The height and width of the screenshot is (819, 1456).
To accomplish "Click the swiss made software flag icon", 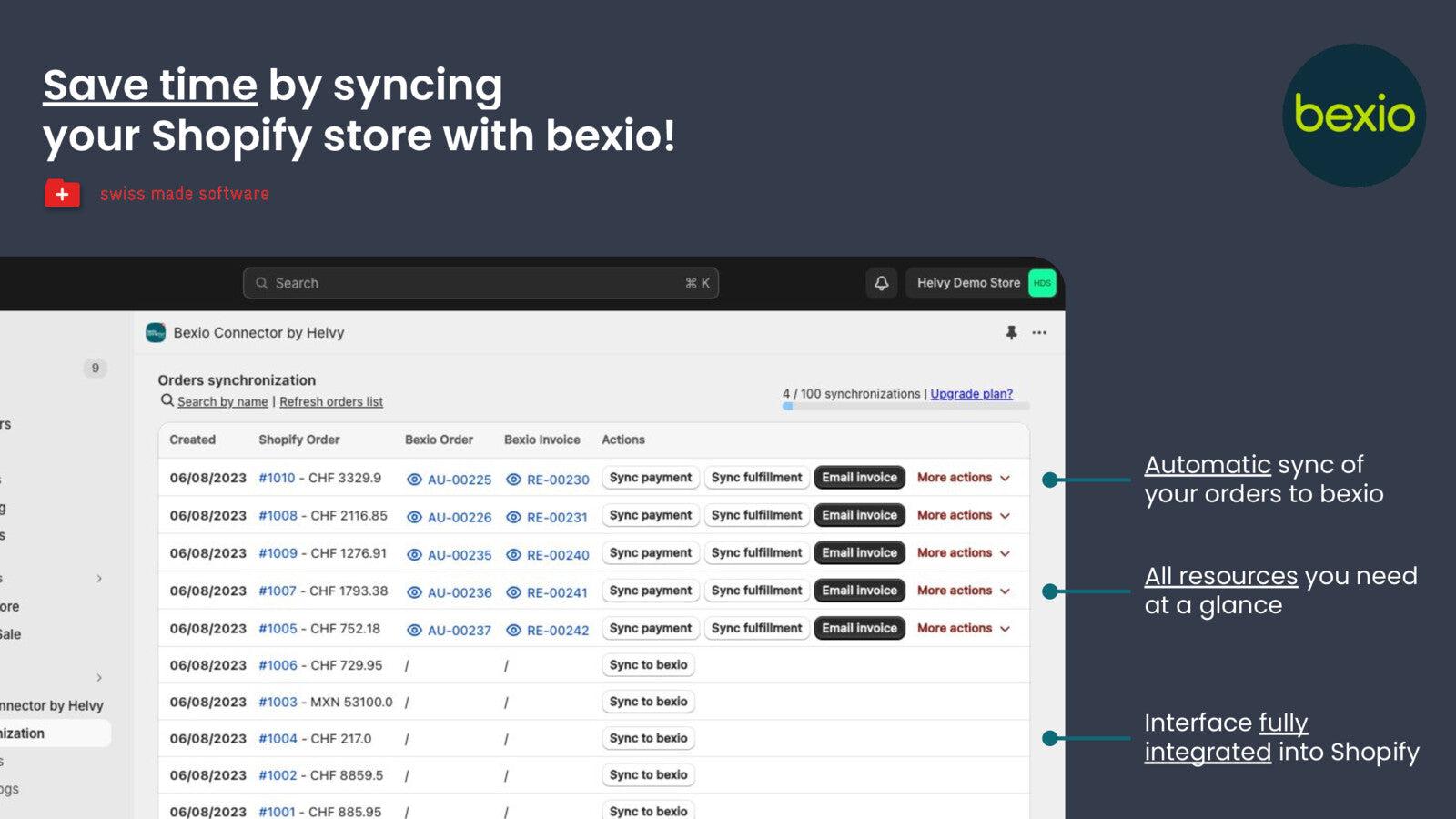I will coord(62,193).
